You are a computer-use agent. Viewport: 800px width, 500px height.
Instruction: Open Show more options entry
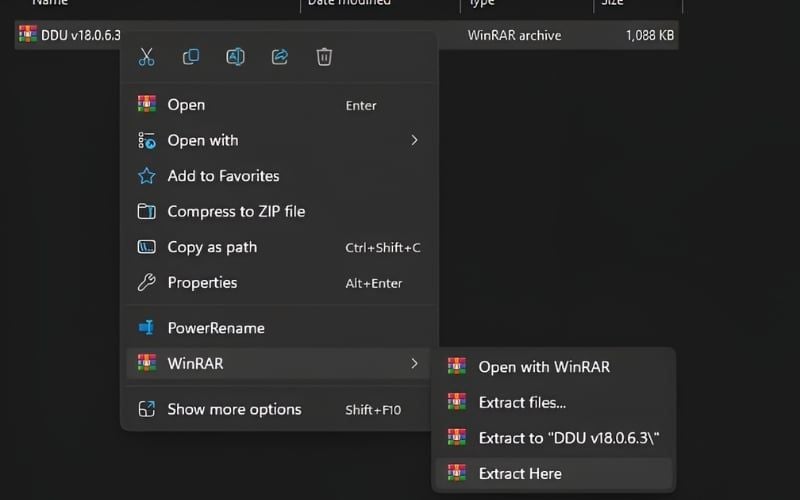click(234, 409)
